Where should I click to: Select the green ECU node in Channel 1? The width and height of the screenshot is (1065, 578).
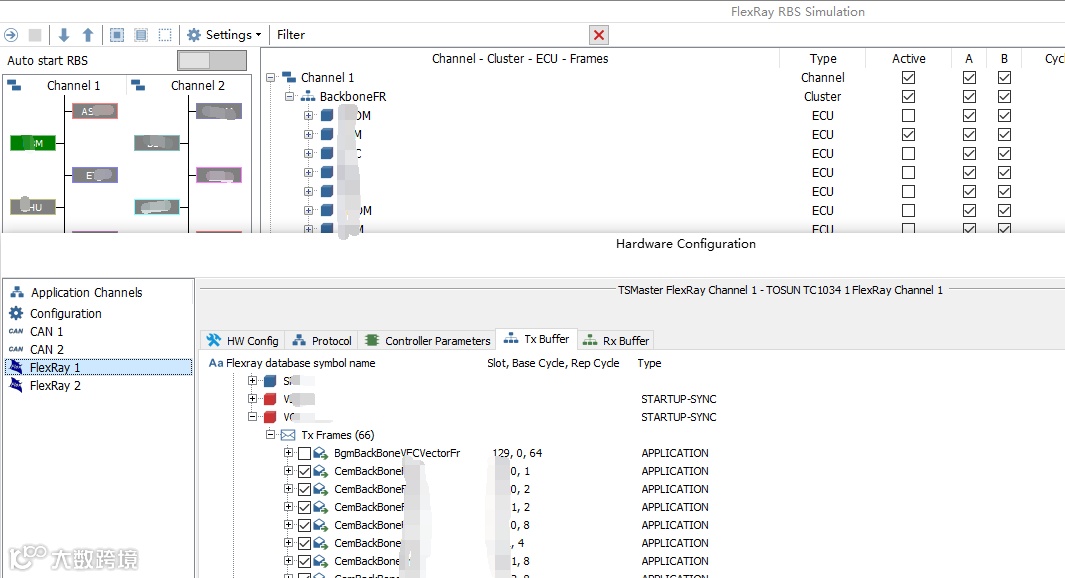pos(33,143)
